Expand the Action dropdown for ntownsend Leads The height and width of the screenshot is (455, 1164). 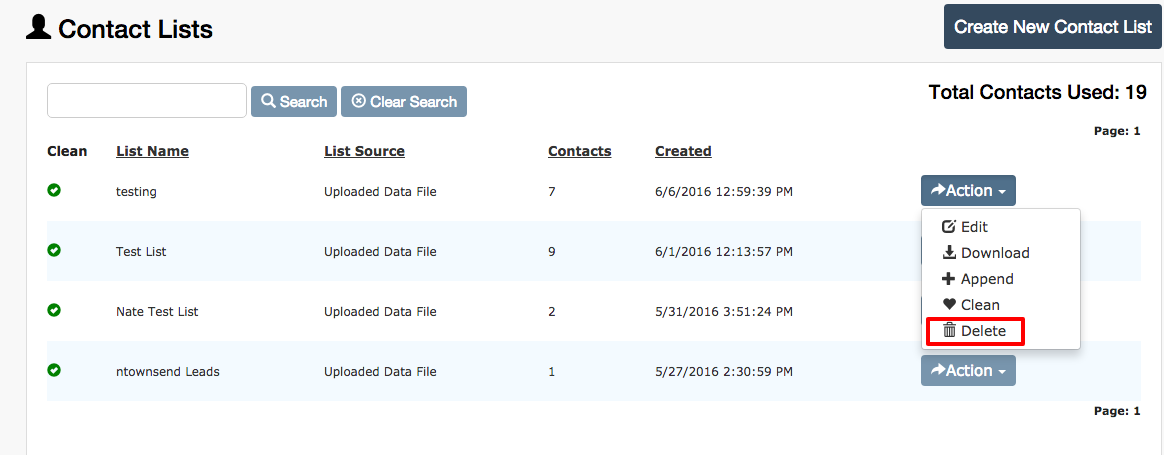(968, 370)
